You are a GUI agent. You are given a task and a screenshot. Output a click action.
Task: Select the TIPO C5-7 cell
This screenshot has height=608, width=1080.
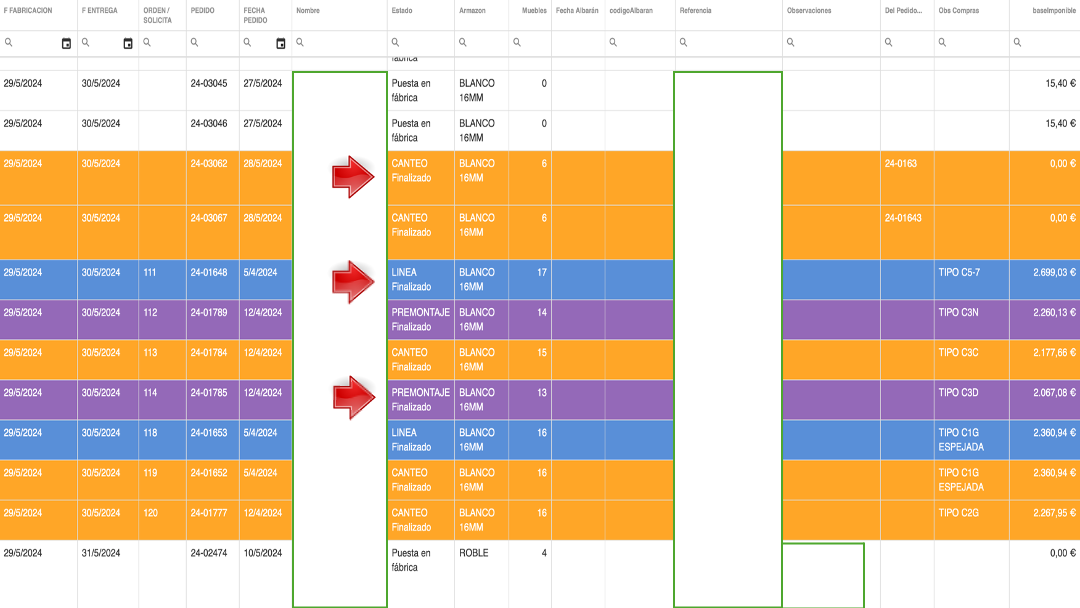(x=960, y=273)
